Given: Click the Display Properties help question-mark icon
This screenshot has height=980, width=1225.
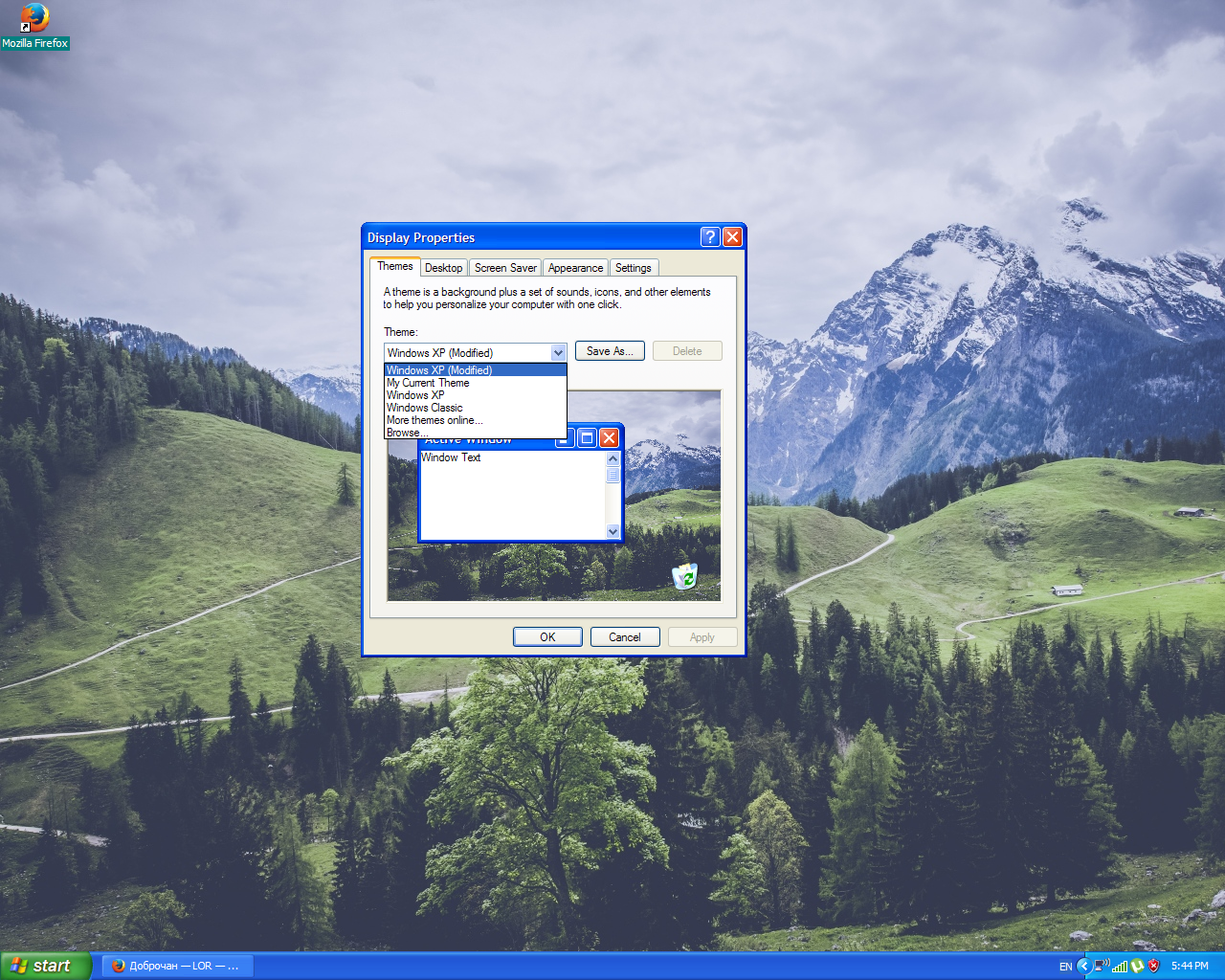Looking at the screenshot, I should pos(709,237).
